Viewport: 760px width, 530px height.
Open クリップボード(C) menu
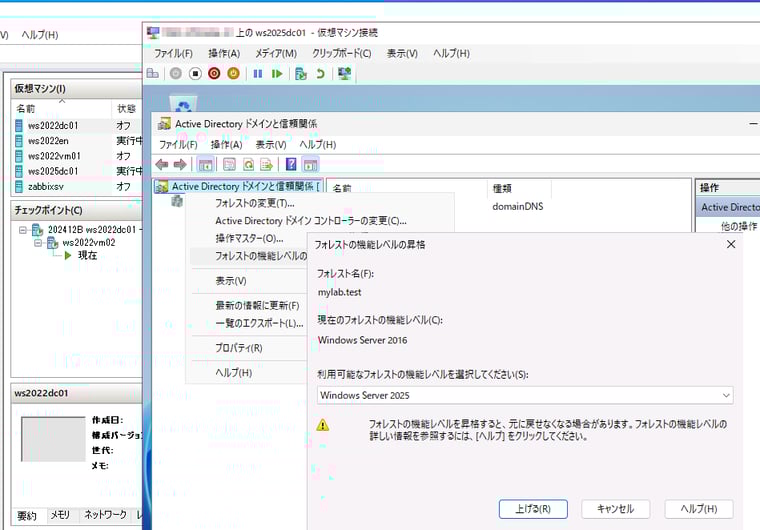click(342, 53)
